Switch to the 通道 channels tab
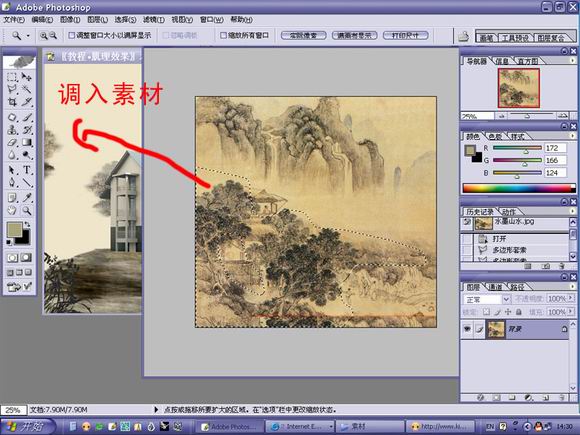Image resolution: width=580 pixels, height=435 pixels. tap(496, 287)
